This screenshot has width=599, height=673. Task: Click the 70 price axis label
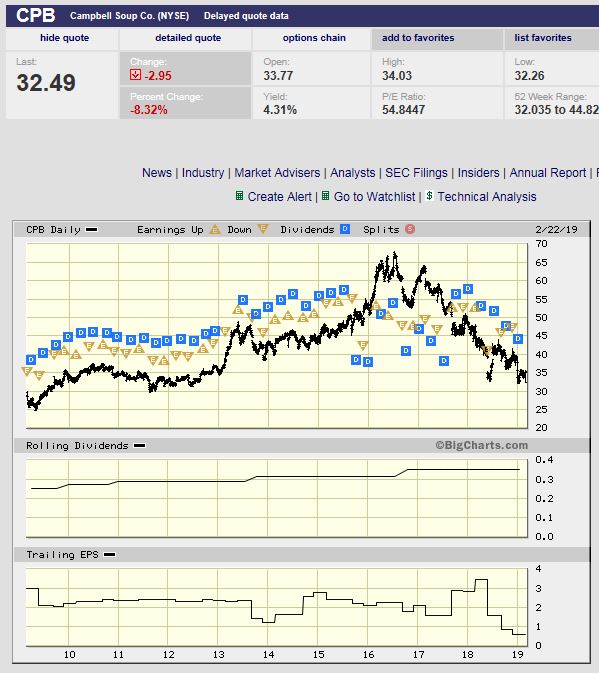coord(541,244)
